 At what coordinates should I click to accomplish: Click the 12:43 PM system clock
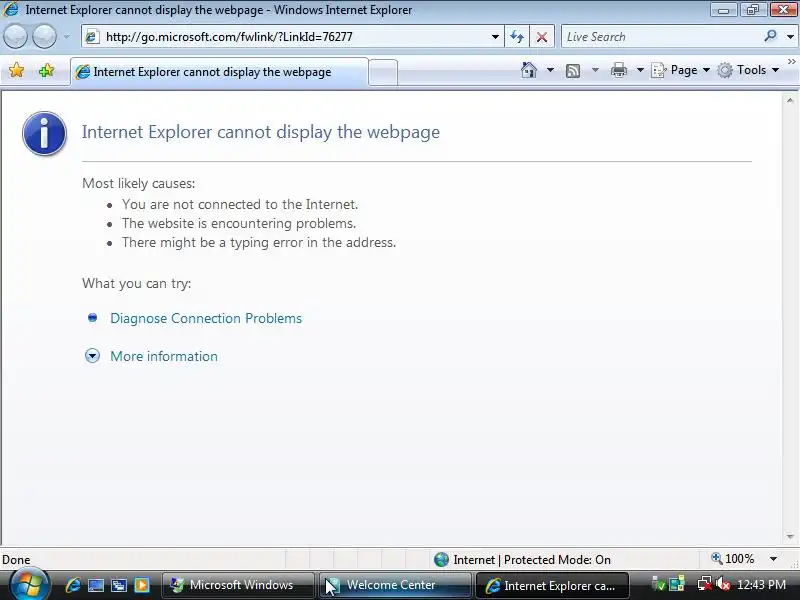[761, 584]
